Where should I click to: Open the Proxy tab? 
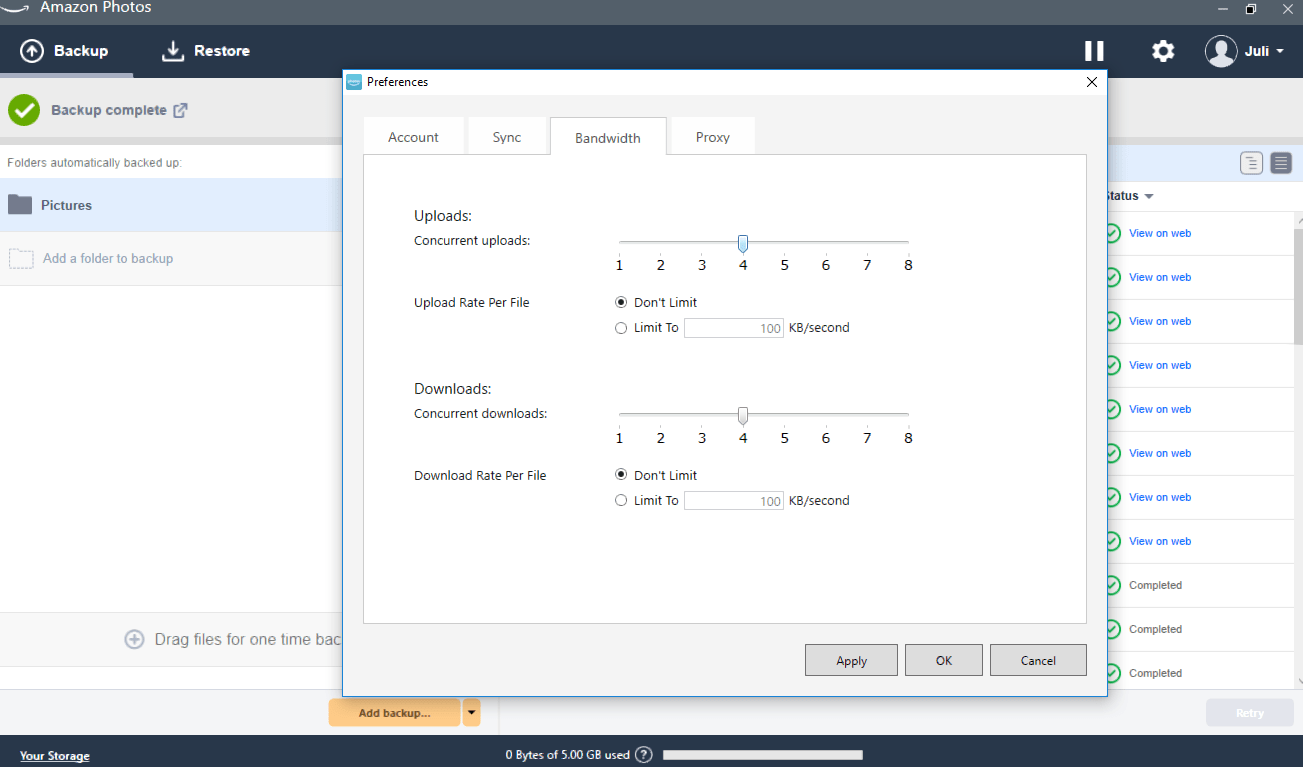[x=713, y=137]
